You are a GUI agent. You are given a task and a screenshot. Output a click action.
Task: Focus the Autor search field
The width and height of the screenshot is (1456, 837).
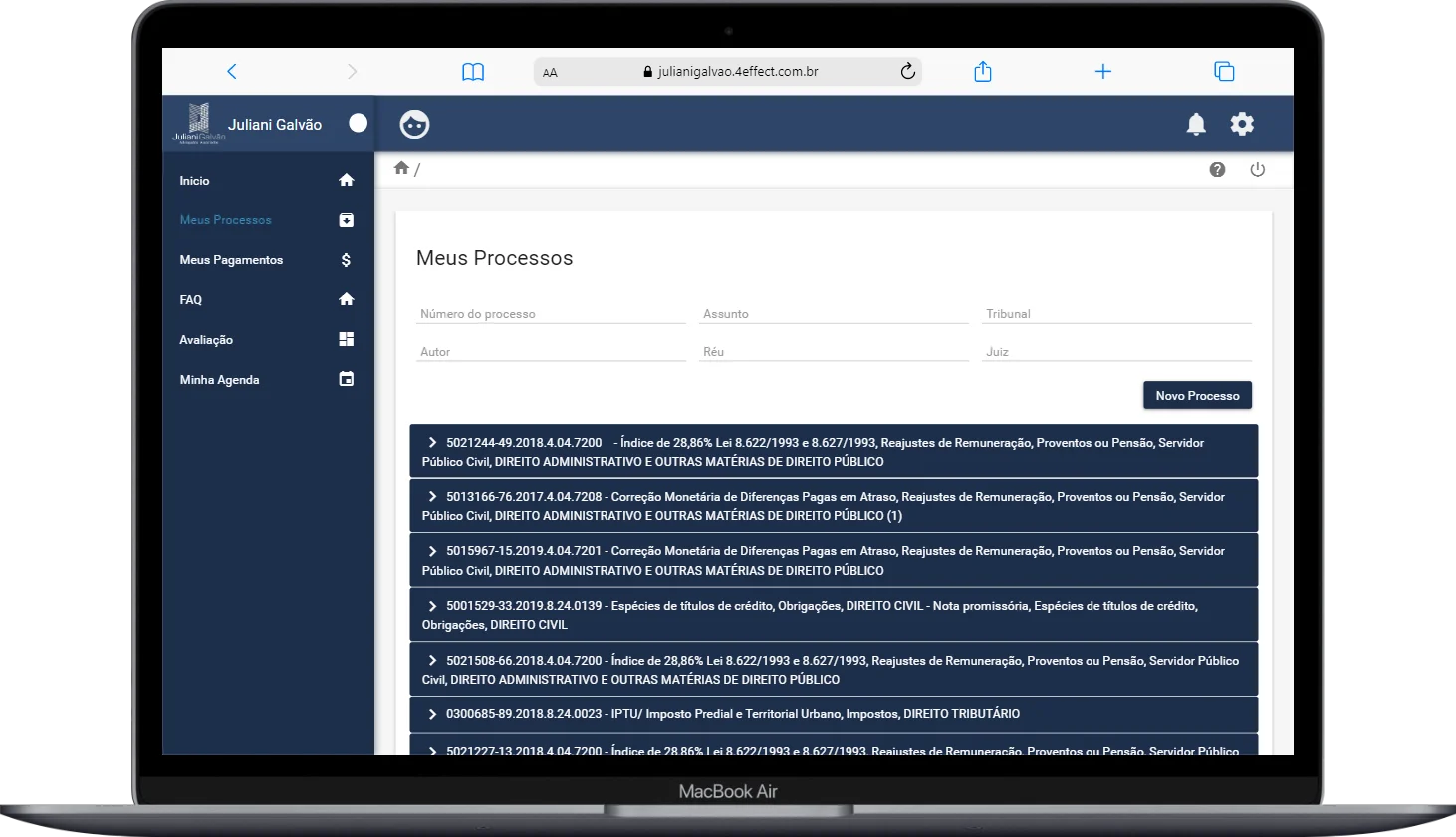pyautogui.click(x=551, y=351)
